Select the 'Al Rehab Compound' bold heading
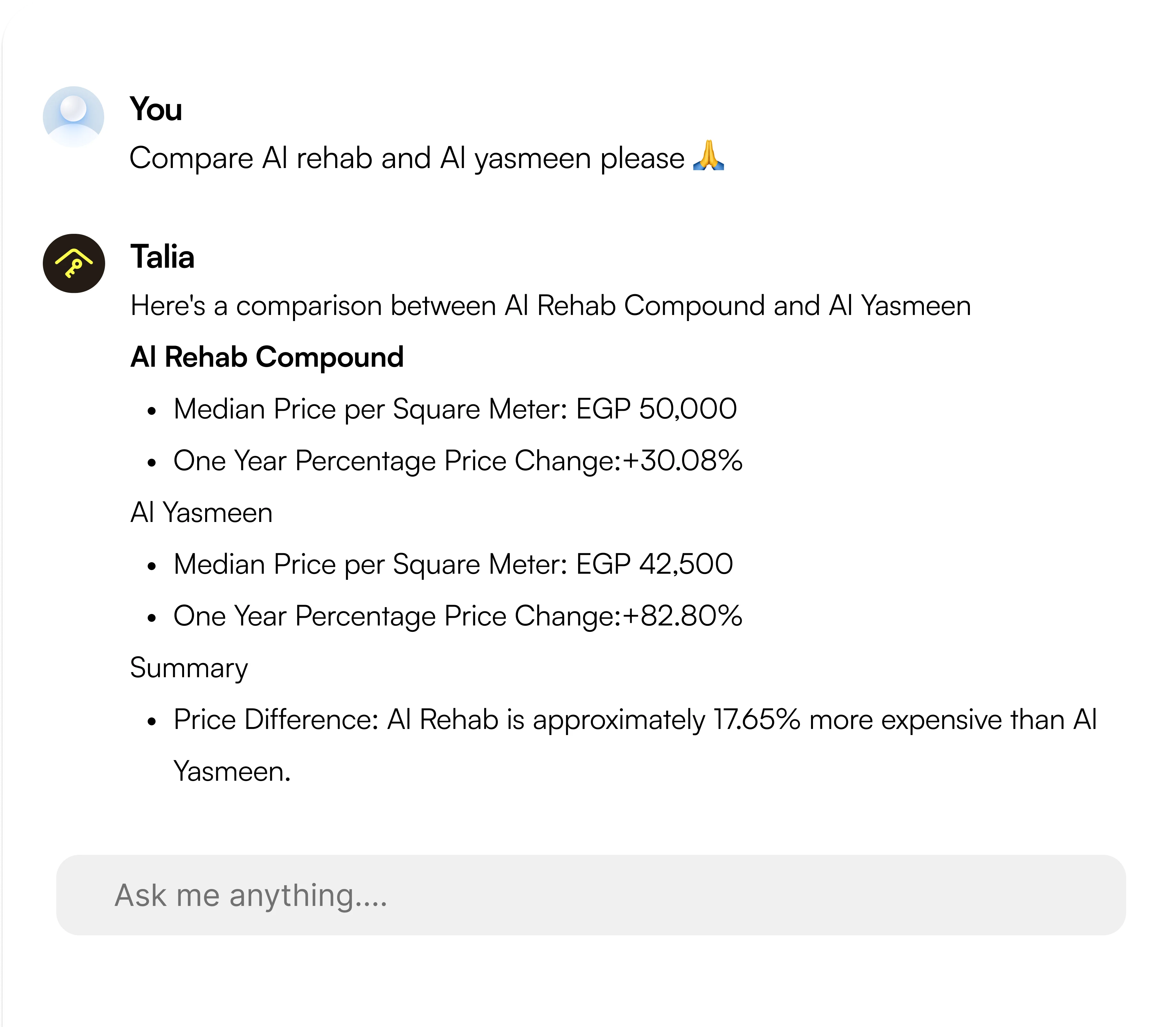The image size is (1176, 1027). pos(267,357)
